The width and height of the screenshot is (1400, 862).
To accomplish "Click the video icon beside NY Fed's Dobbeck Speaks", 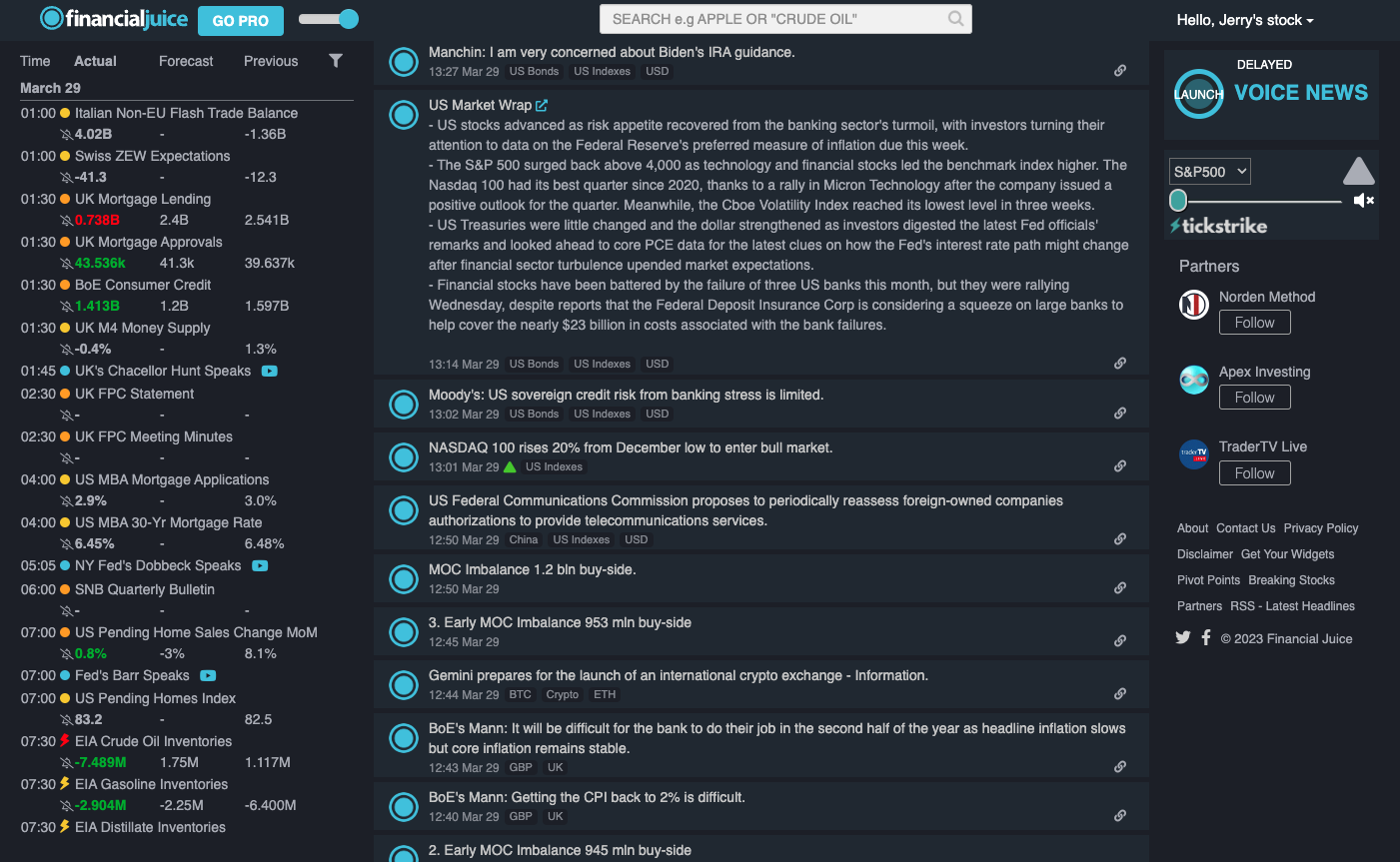I will coord(260,565).
